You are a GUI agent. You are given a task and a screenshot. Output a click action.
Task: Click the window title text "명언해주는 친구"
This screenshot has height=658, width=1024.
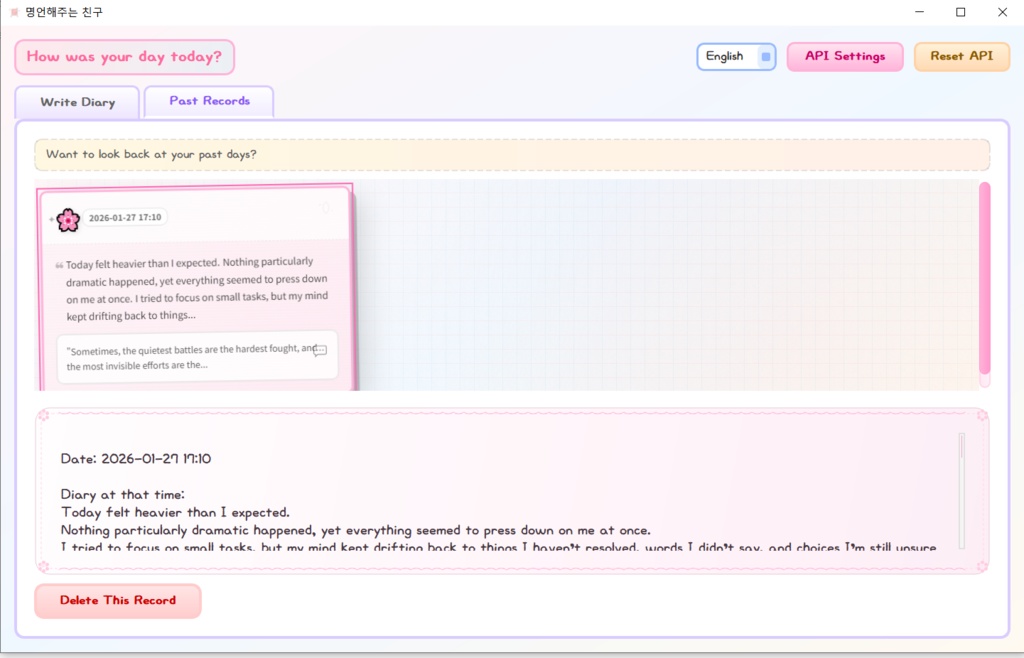click(x=64, y=12)
